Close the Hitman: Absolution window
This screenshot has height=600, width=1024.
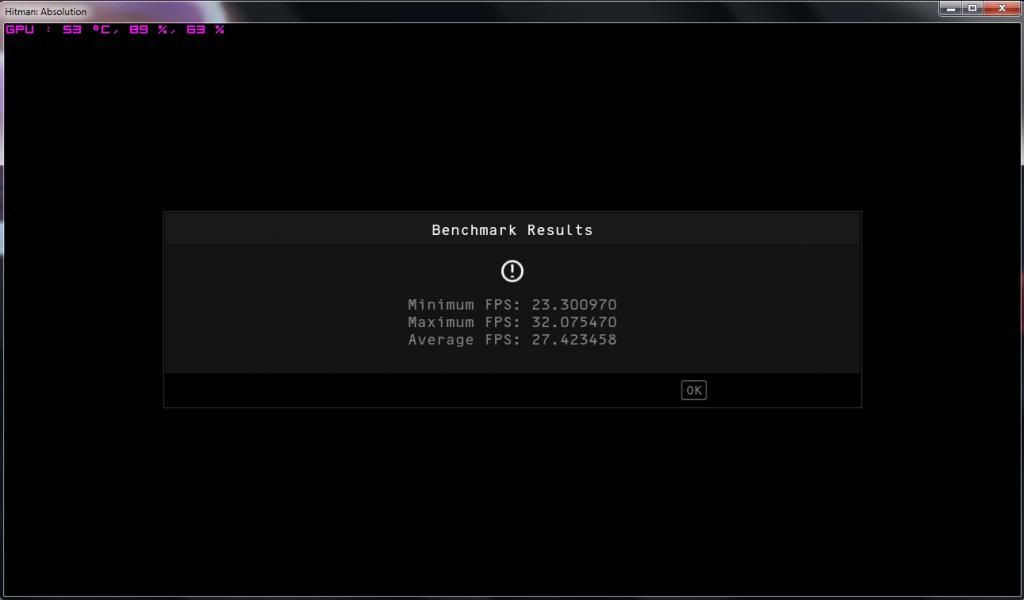pos(1002,8)
